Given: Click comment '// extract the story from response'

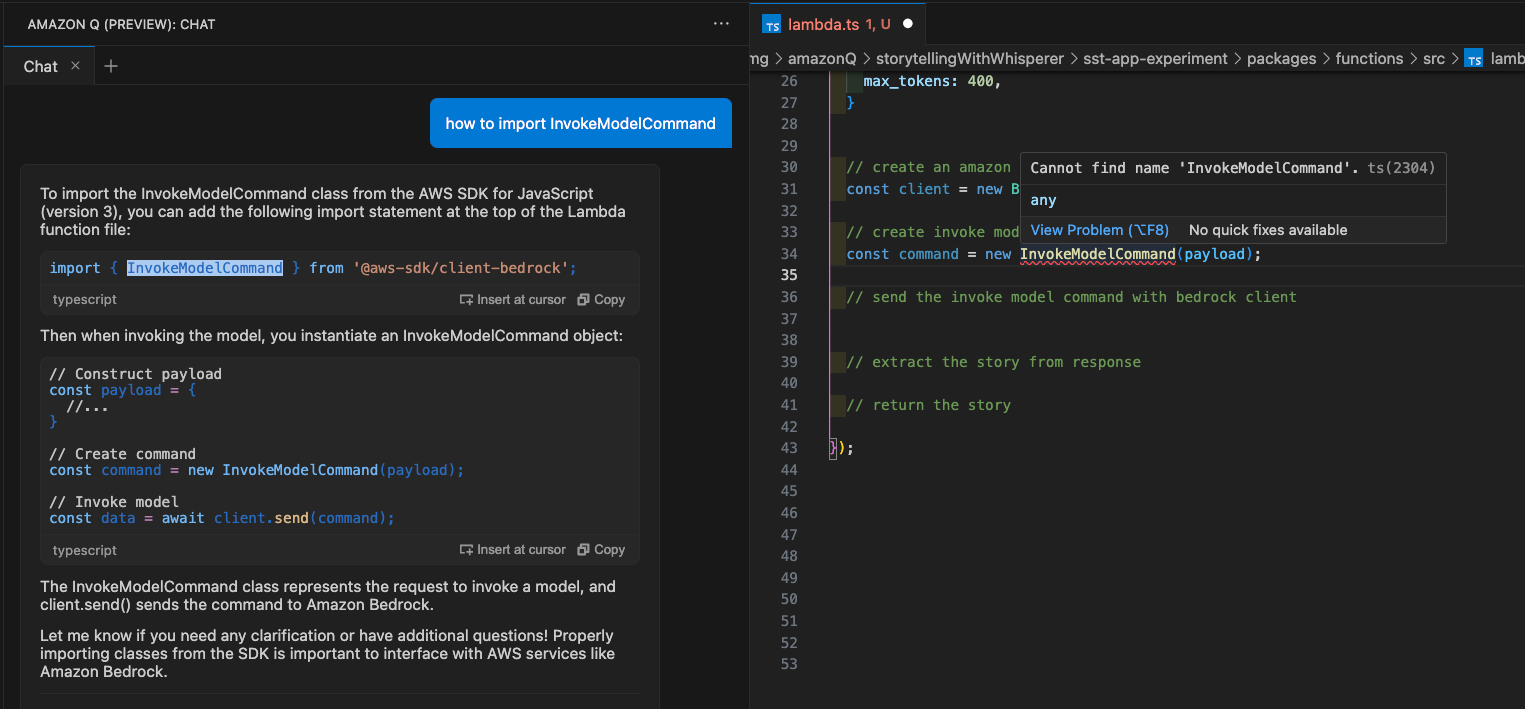Looking at the screenshot, I should click(993, 362).
